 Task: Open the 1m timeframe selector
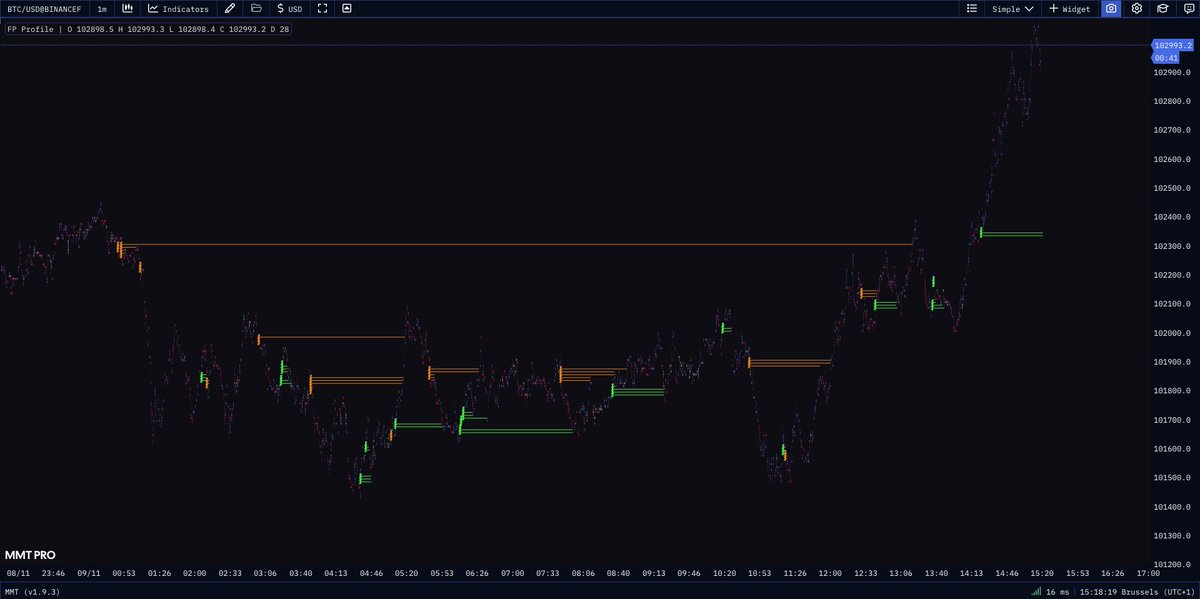[x=100, y=8]
